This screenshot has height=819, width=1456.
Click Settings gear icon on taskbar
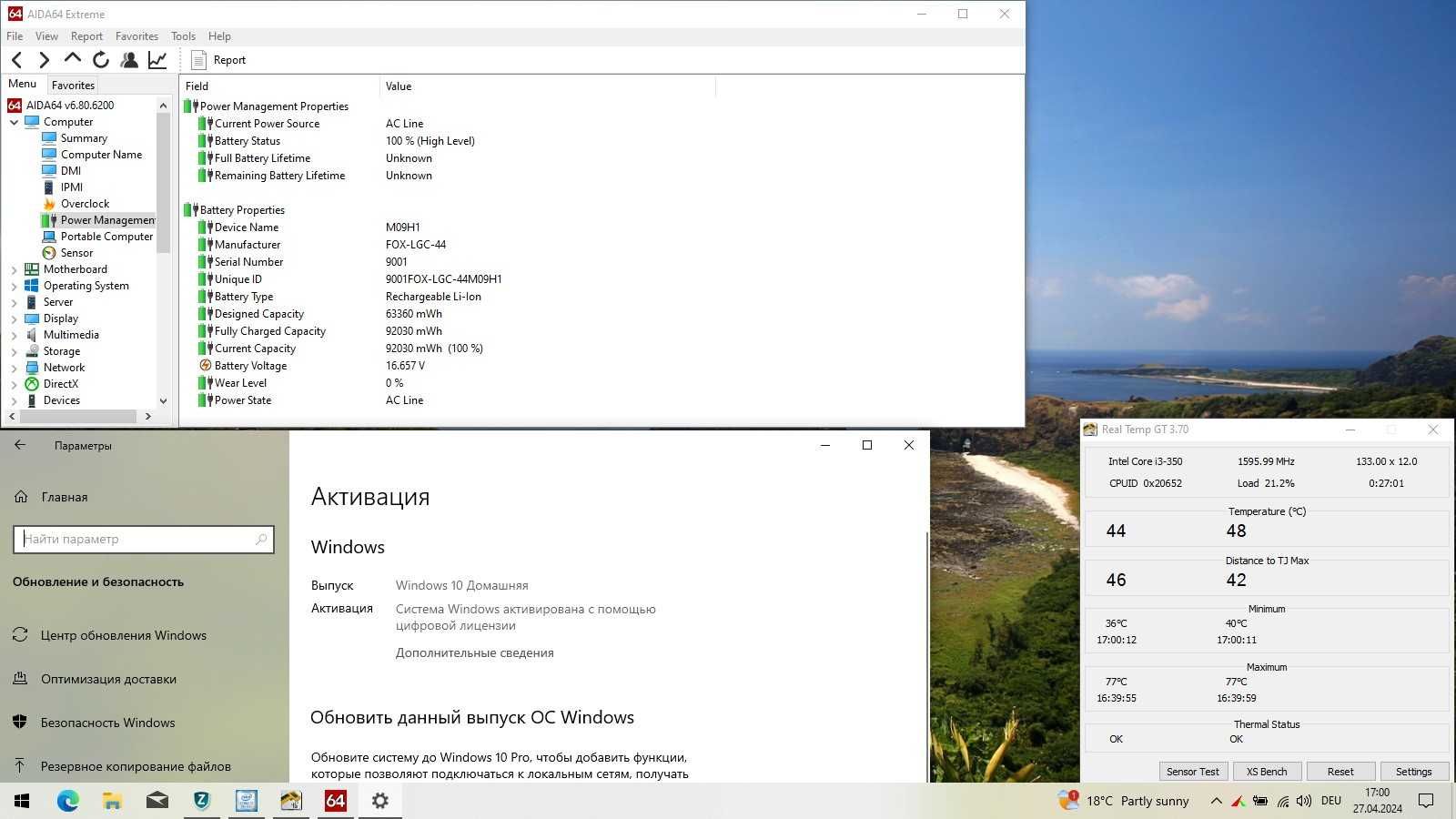379,801
